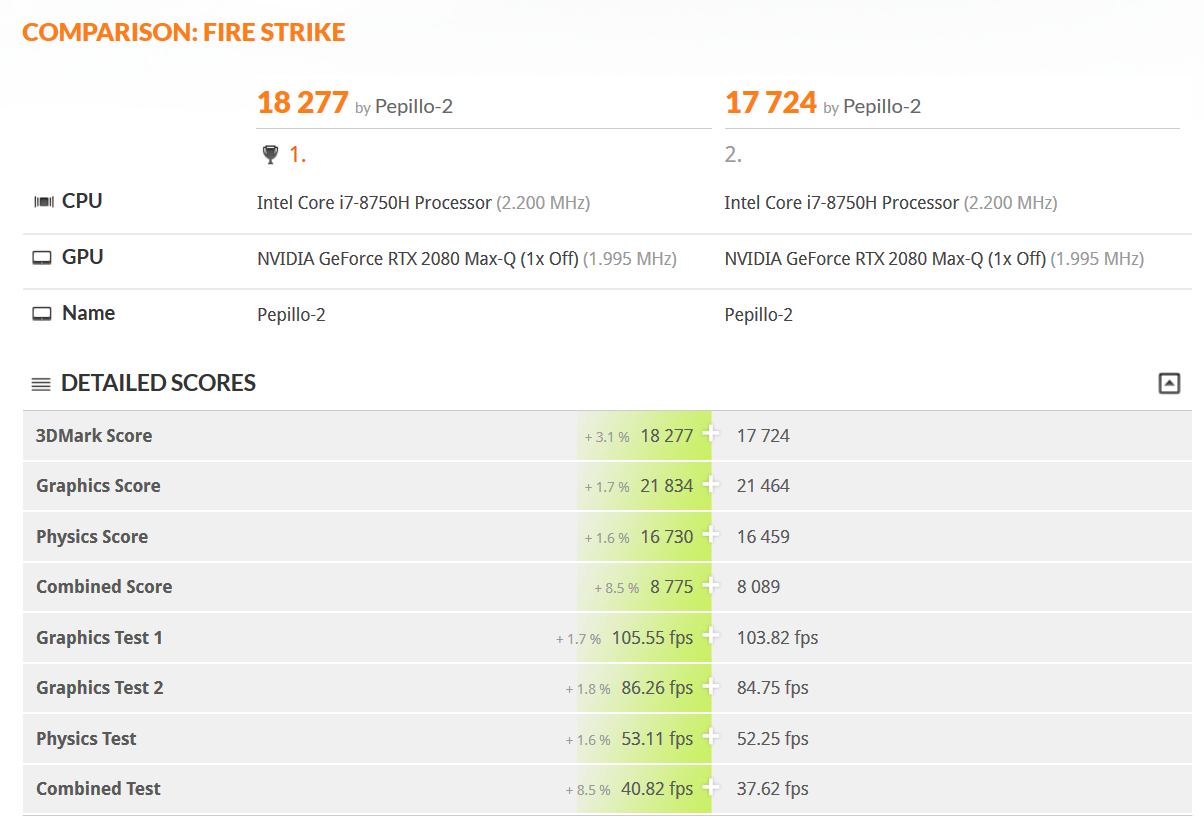The image size is (1204, 822).
Task: Click the CPU chip icon
Action: click(43, 202)
